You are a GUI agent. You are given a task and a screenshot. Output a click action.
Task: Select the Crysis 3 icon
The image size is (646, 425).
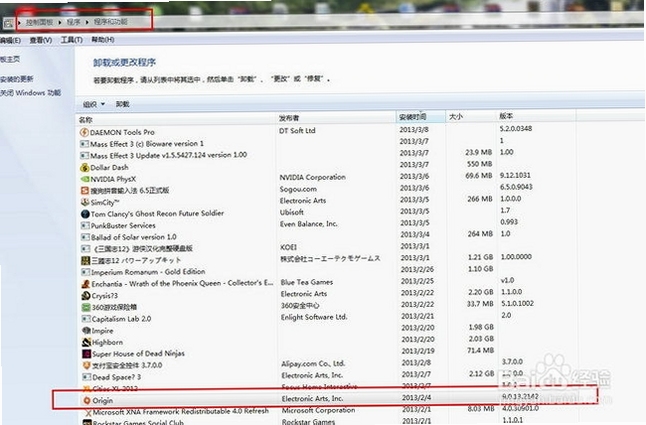point(86,295)
